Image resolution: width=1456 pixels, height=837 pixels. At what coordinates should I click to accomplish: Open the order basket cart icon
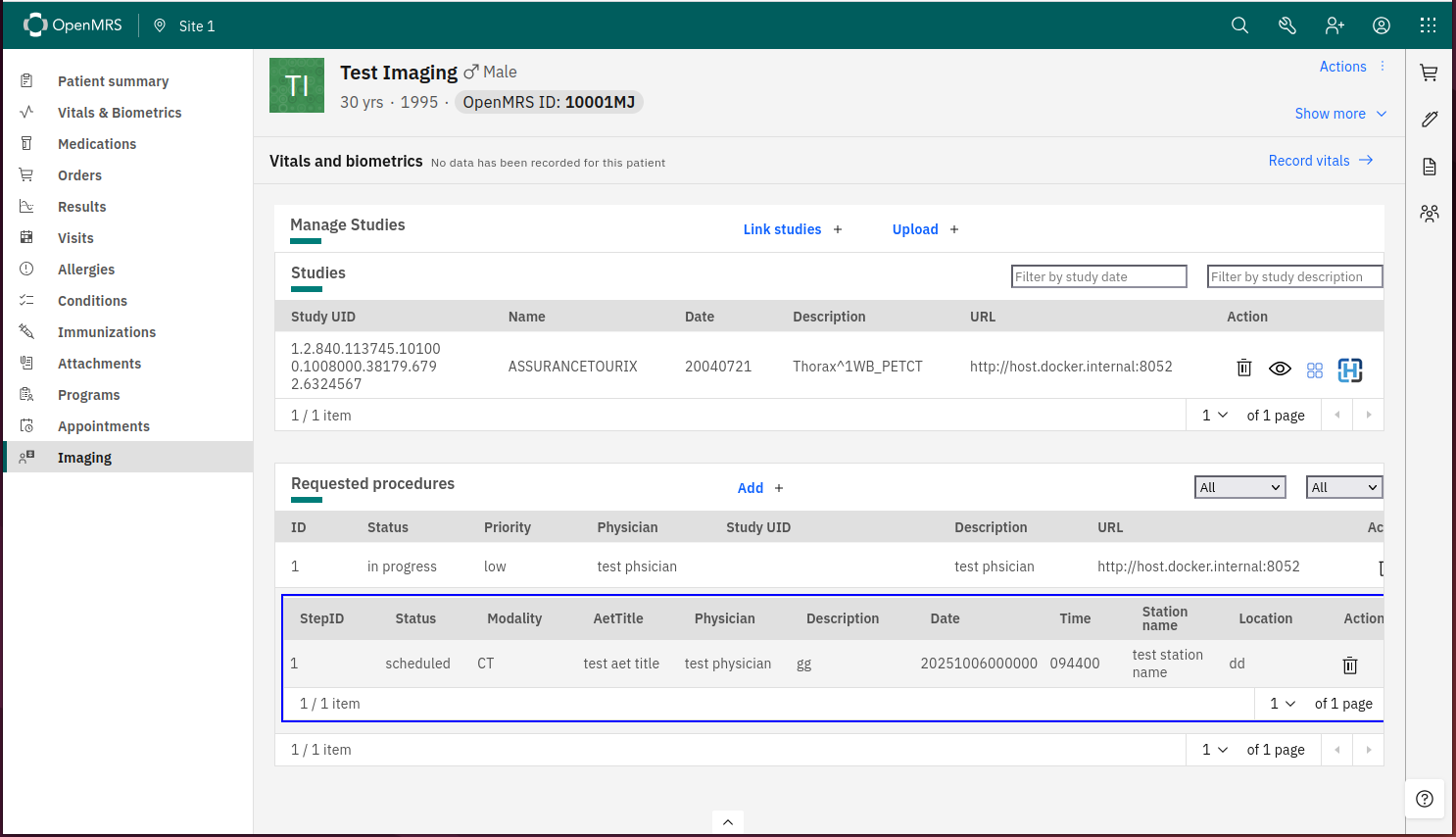pos(1430,73)
